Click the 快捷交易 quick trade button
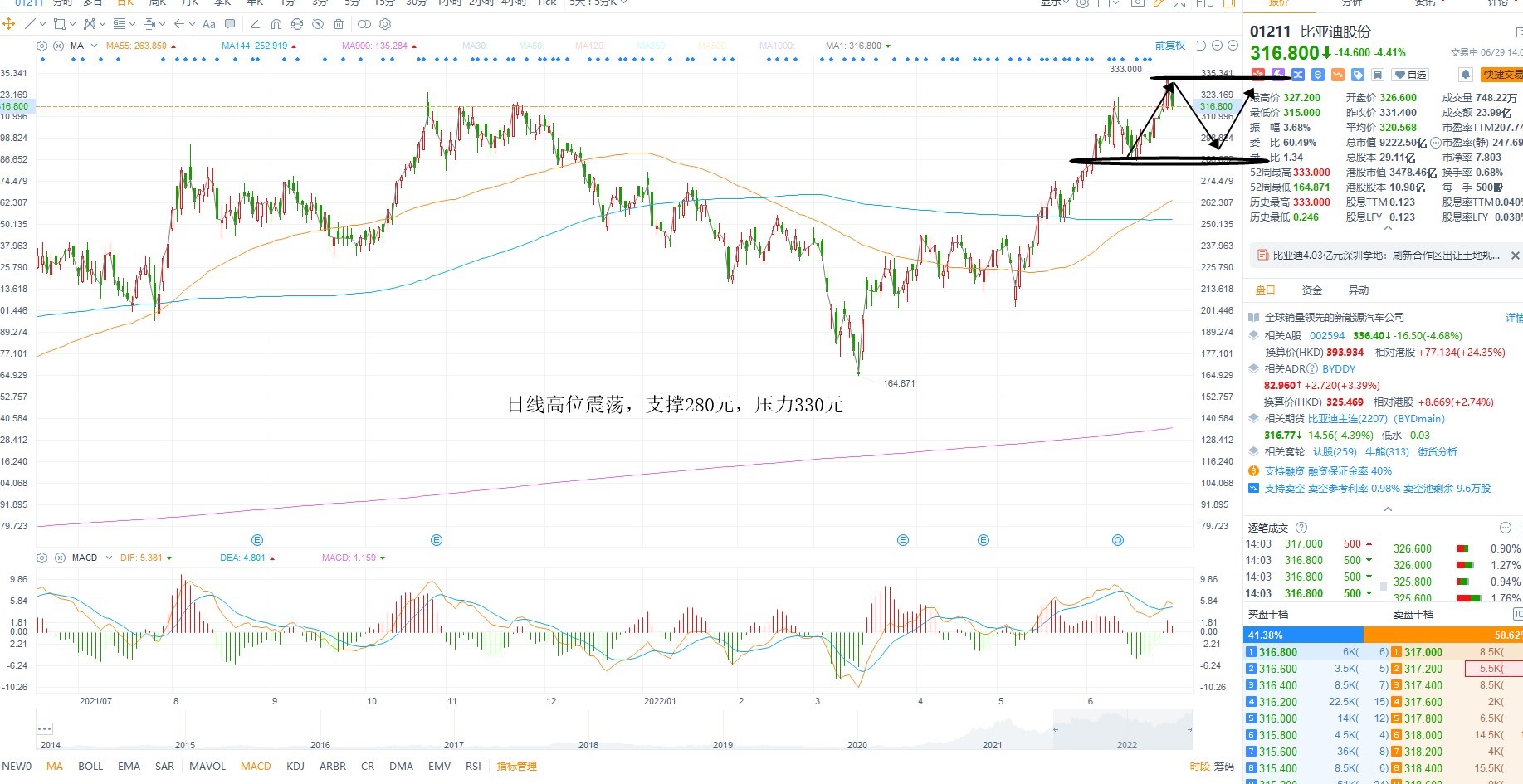Screen dimensions: 1523x784 (1502, 75)
